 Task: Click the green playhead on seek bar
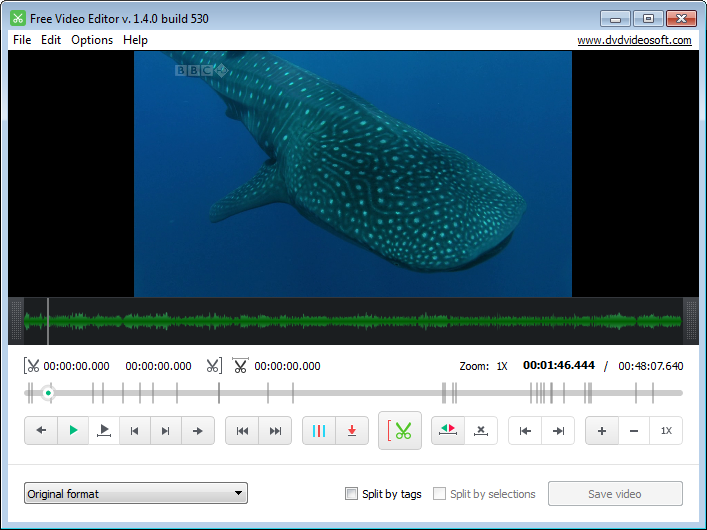click(x=48, y=393)
